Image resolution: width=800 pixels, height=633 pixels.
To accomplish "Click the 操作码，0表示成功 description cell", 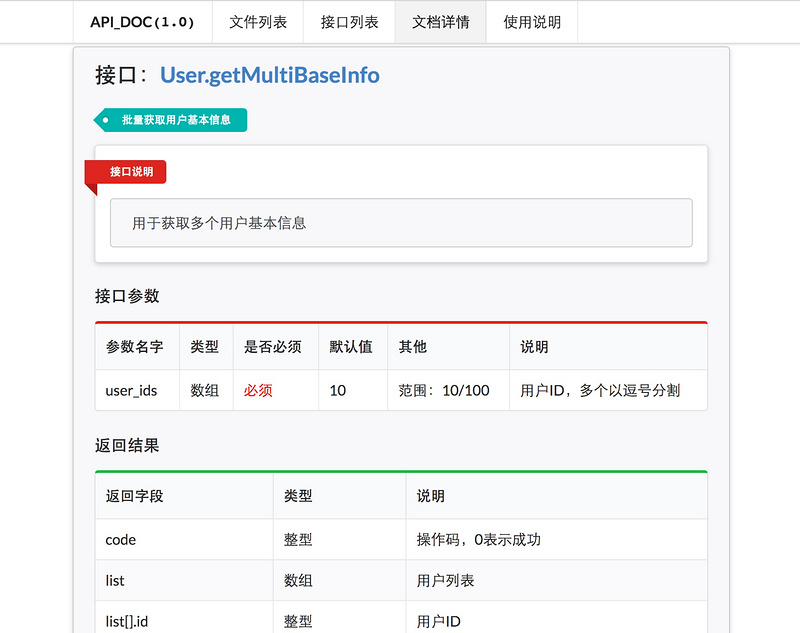I will point(479,540).
